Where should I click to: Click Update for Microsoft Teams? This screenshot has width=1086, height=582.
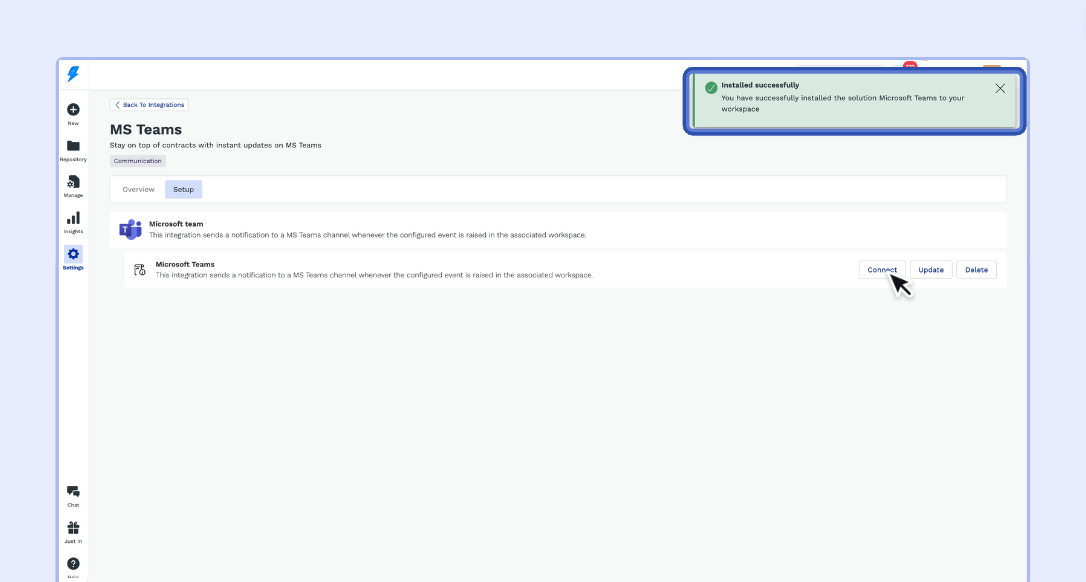[931, 270]
